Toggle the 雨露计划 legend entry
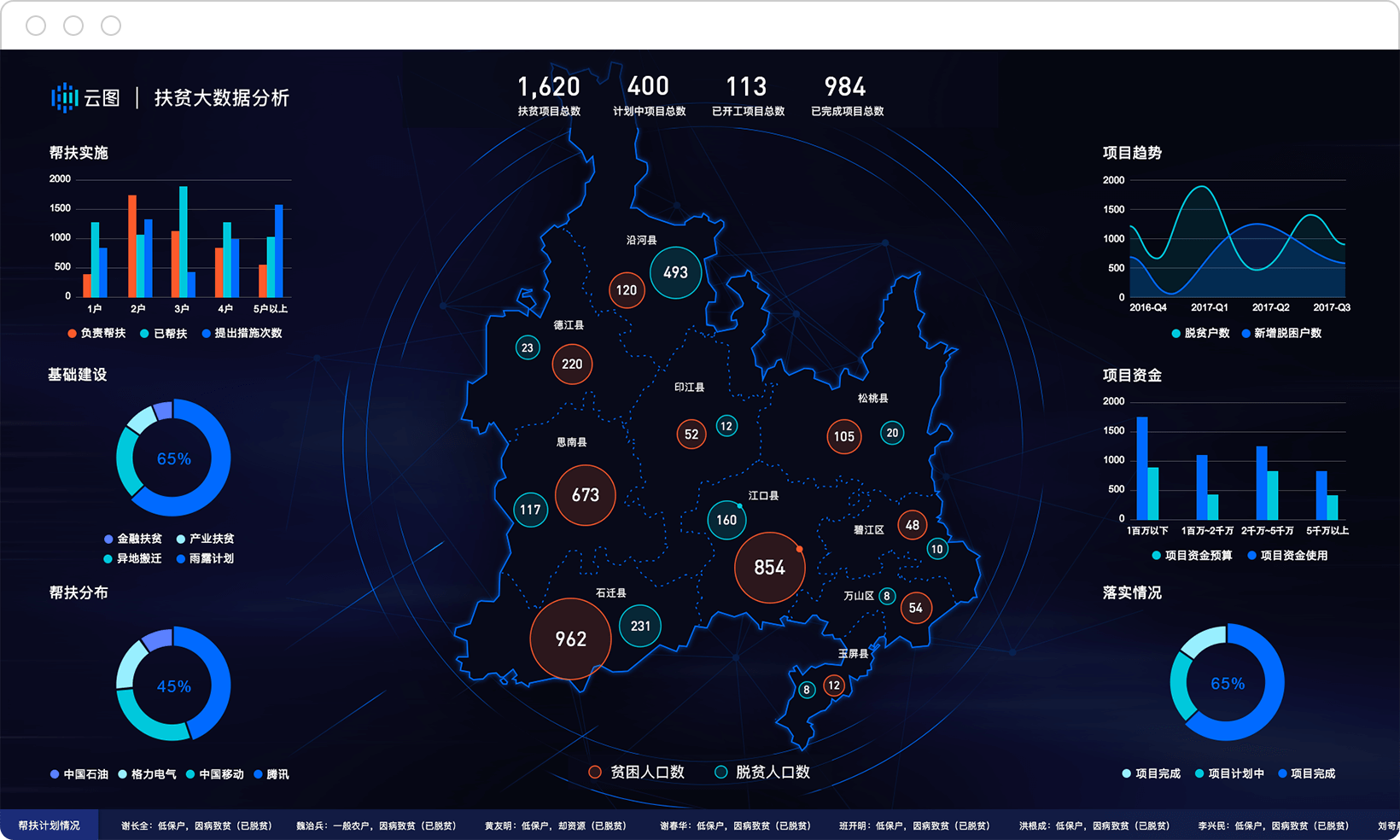This screenshot has height=840, width=1400. [x=205, y=558]
